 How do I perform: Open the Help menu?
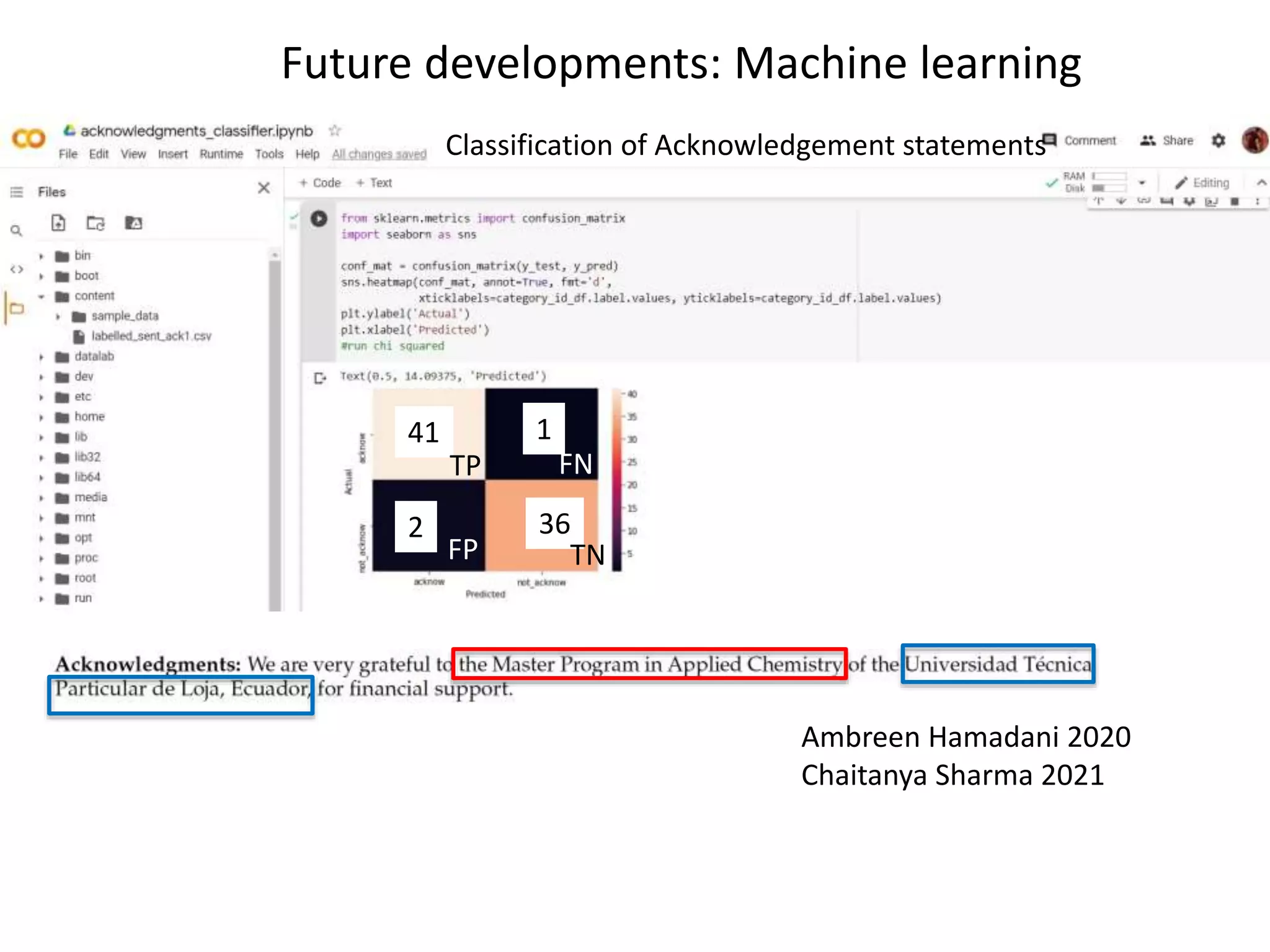pos(307,154)
